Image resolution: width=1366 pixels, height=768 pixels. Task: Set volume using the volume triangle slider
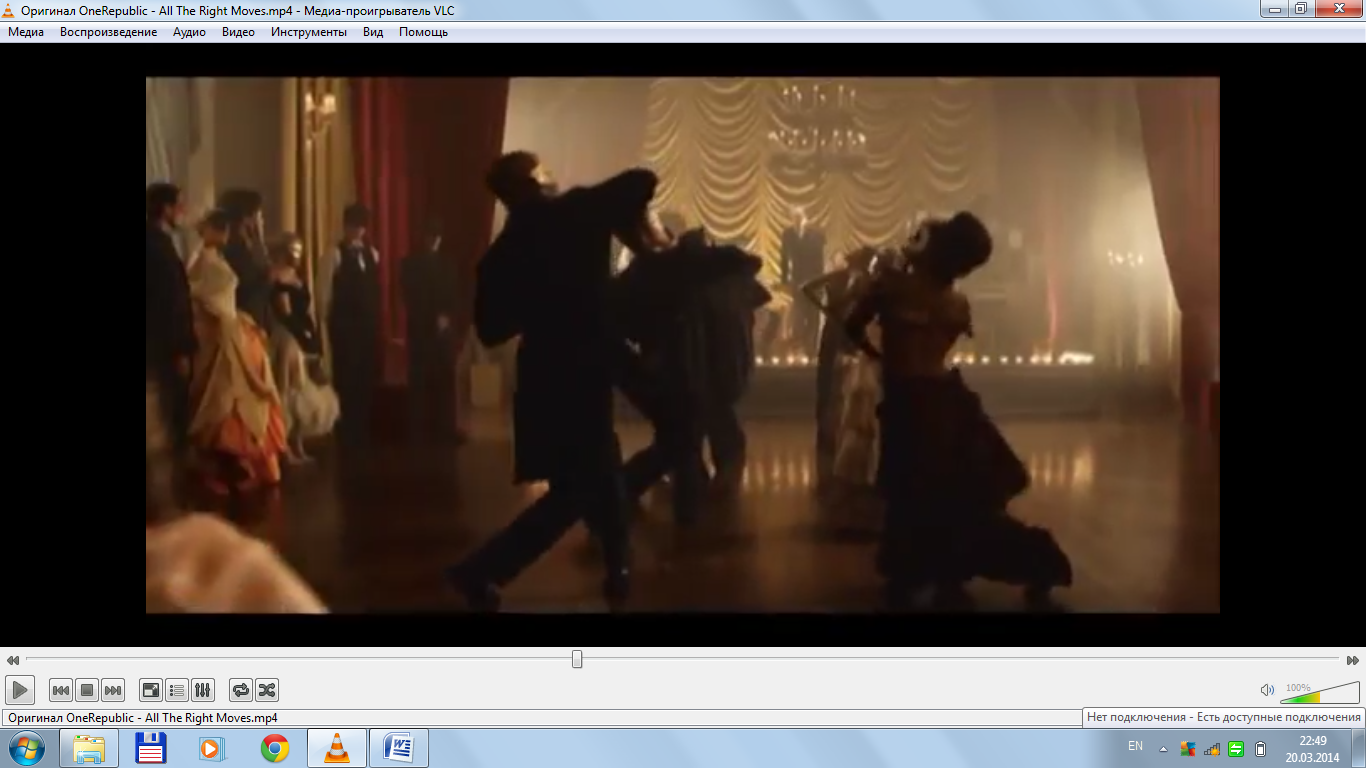(1320, 692)
